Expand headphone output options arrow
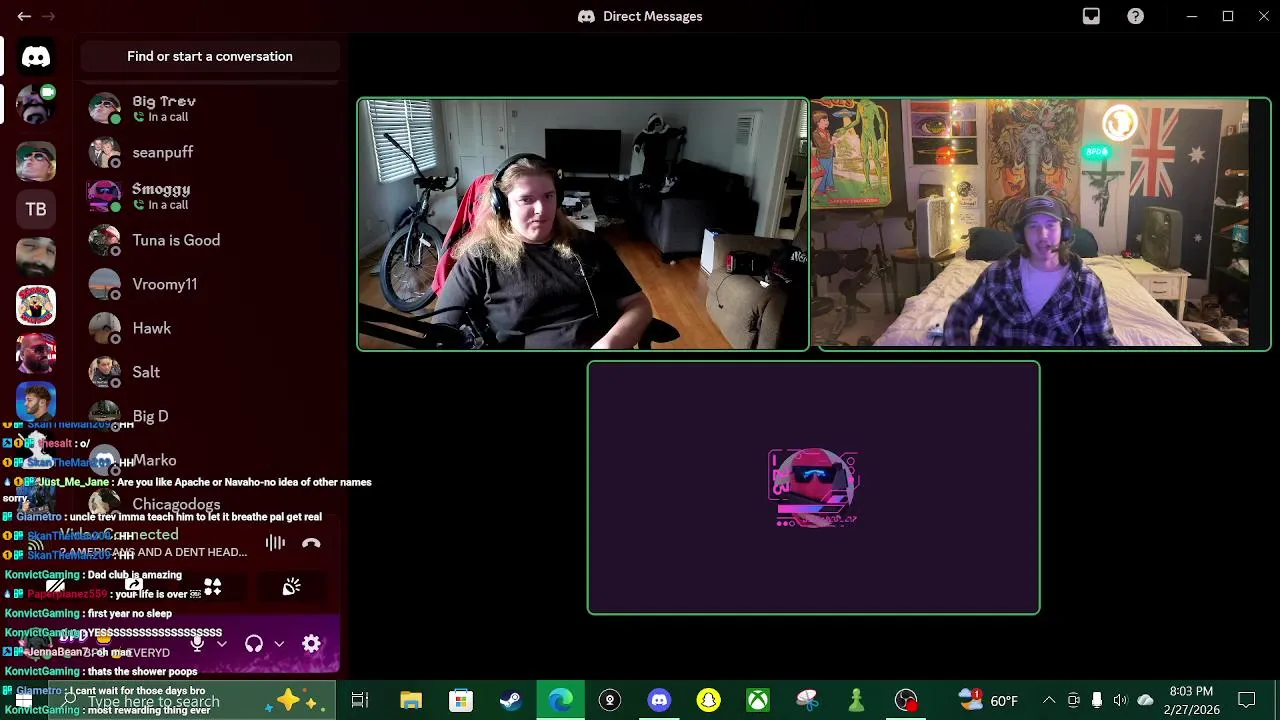This screenshot has width=1280, height=720. coord(279,644)
